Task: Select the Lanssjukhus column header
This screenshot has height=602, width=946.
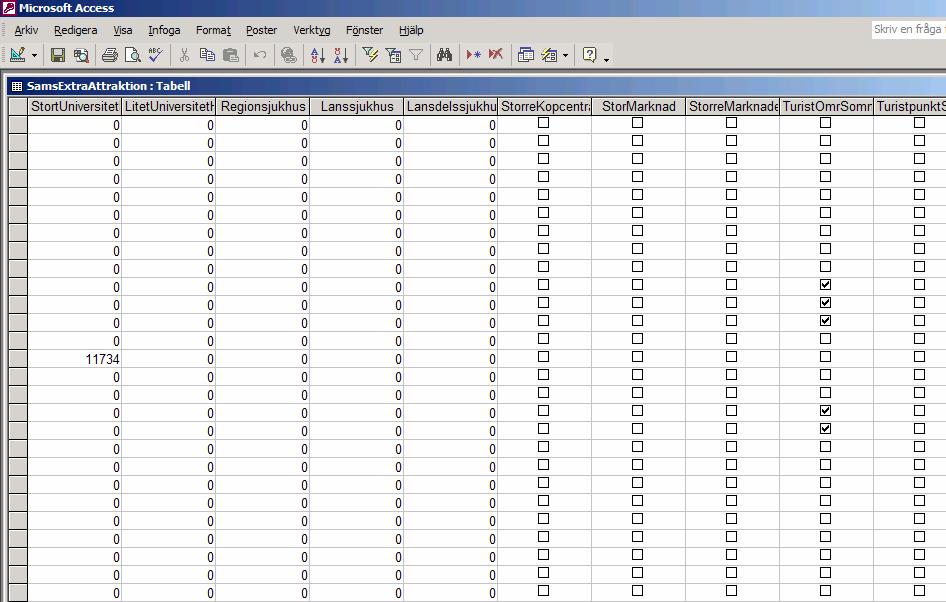Action: pyautogui.click(x=357, y=107)
